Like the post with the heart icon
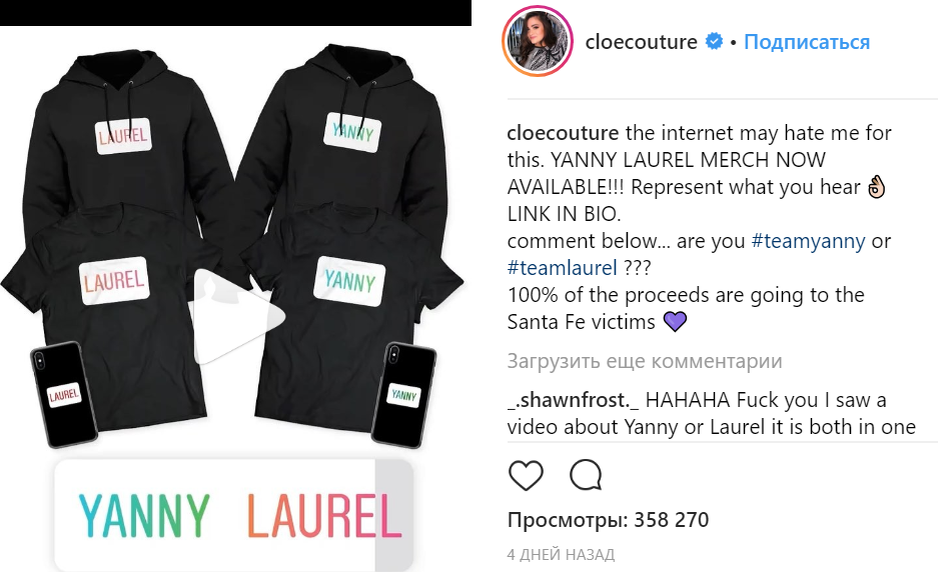Screen dimensions: 942x572 [526, 475]
